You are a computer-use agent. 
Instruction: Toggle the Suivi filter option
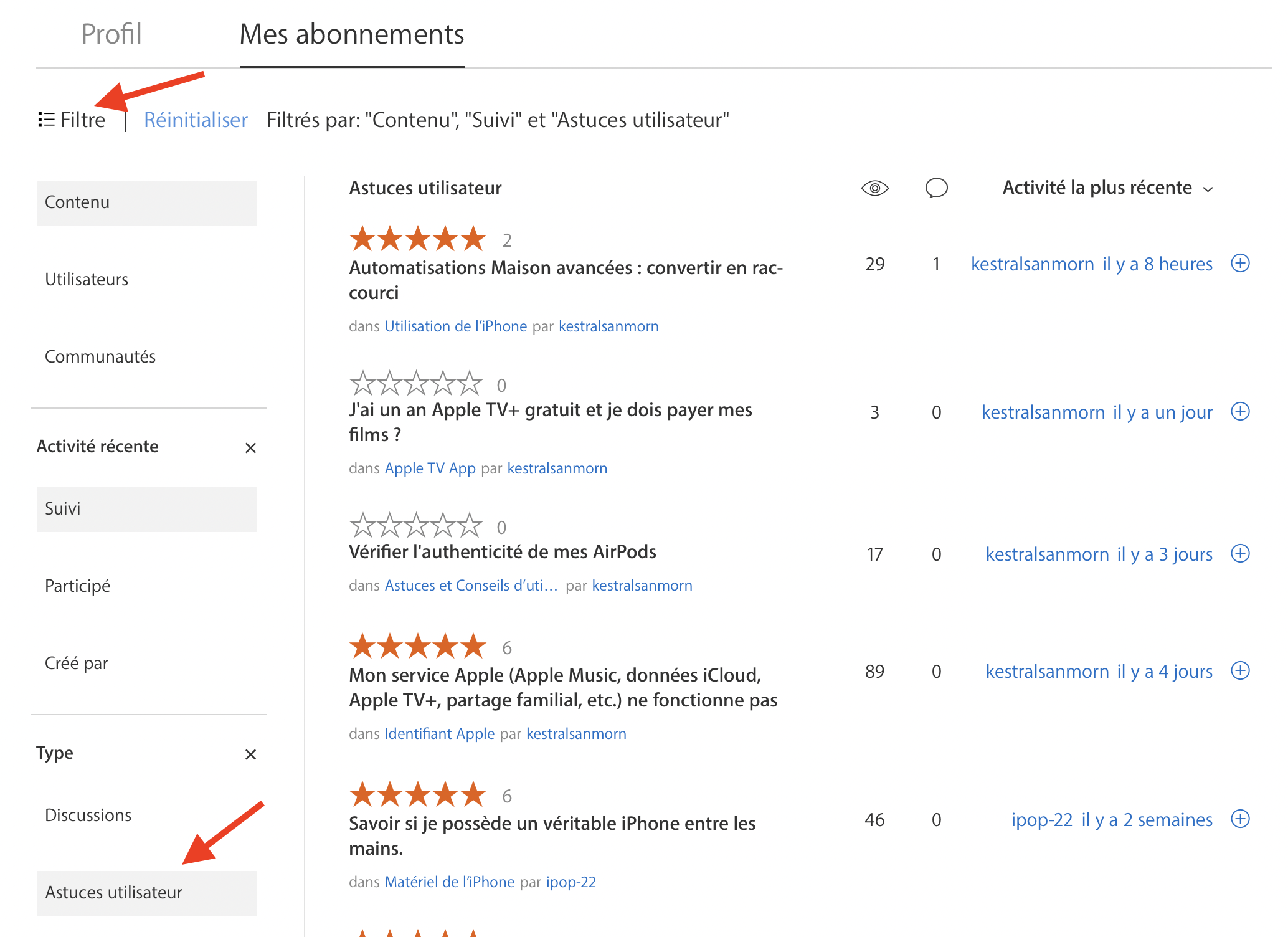click(x=146, y=509)
